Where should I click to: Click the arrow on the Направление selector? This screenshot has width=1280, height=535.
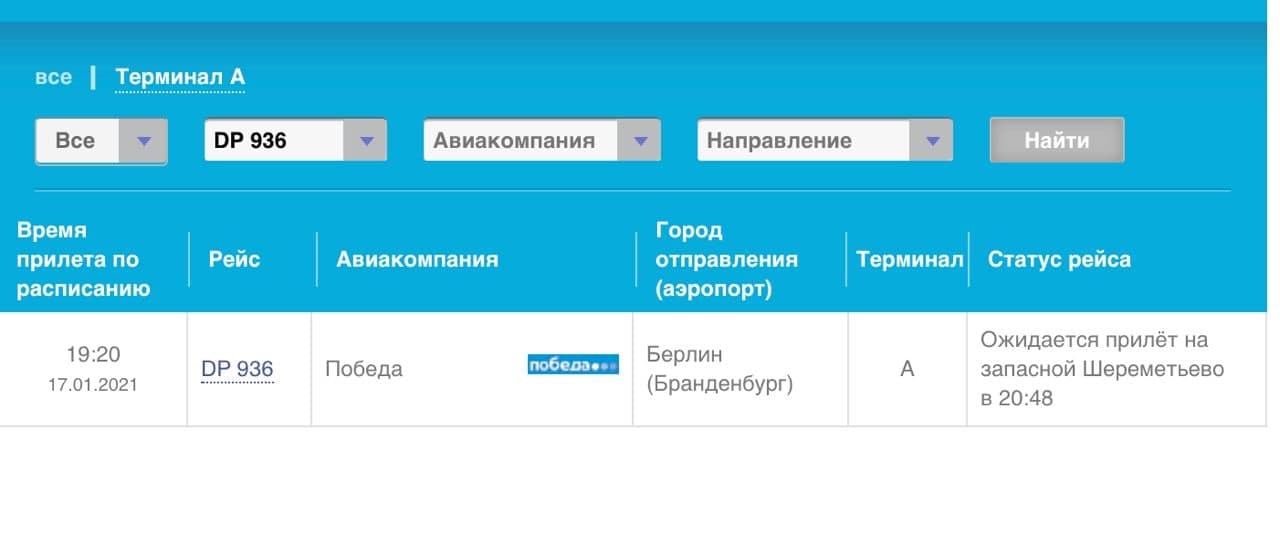[931, 141]
